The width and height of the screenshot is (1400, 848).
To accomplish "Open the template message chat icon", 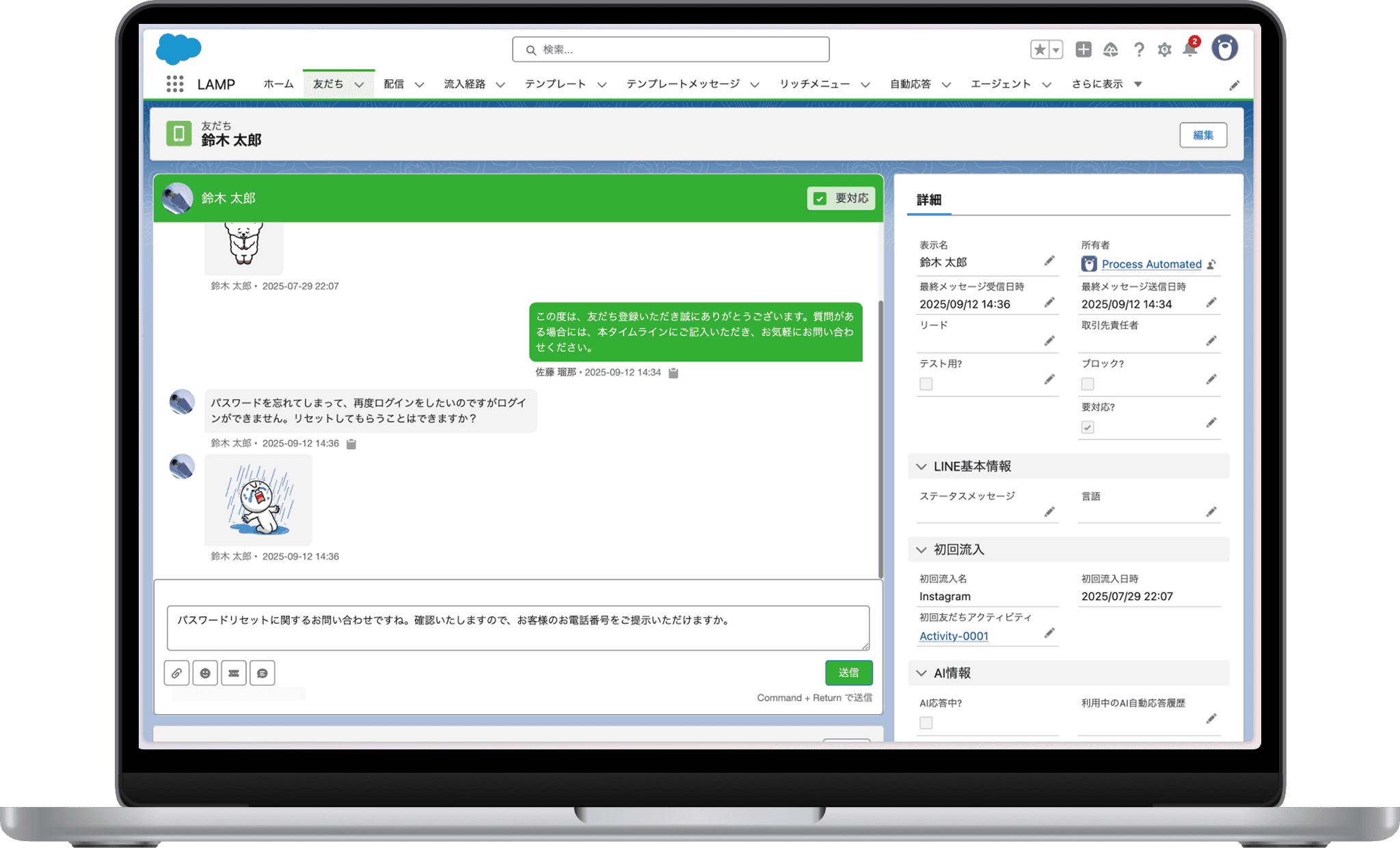I will click(x=262, y=673).
